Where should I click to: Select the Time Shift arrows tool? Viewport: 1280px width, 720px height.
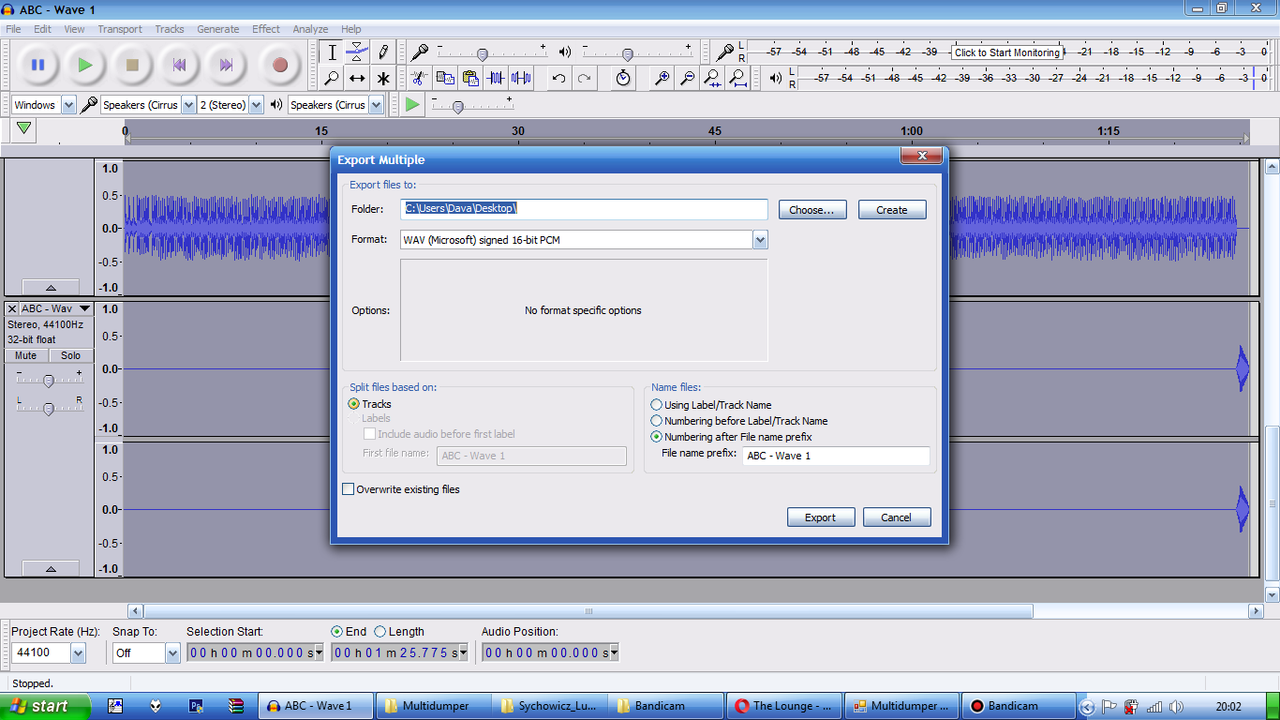click(357, 78)
